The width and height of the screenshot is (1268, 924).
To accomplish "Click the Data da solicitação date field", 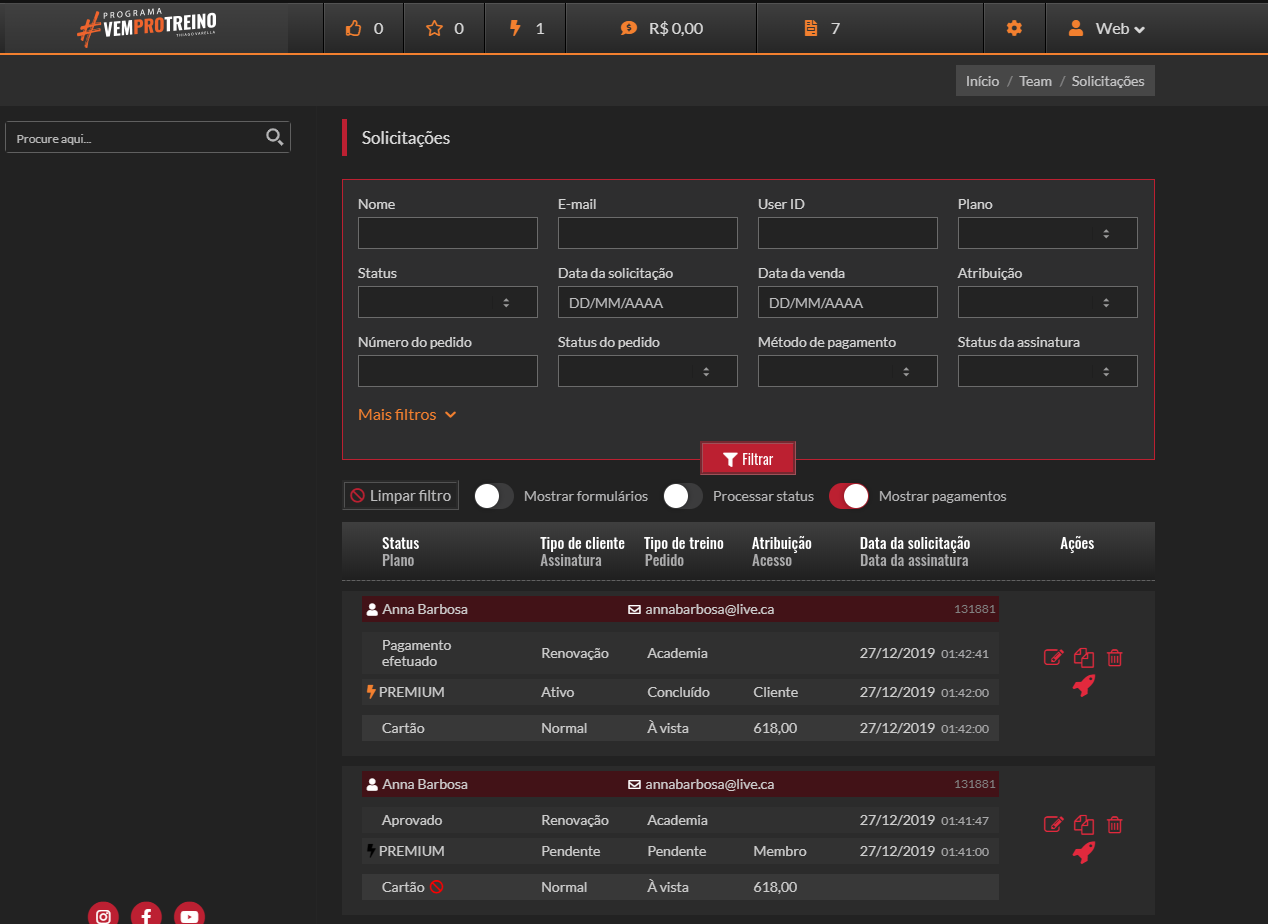I will pos(647,302).
